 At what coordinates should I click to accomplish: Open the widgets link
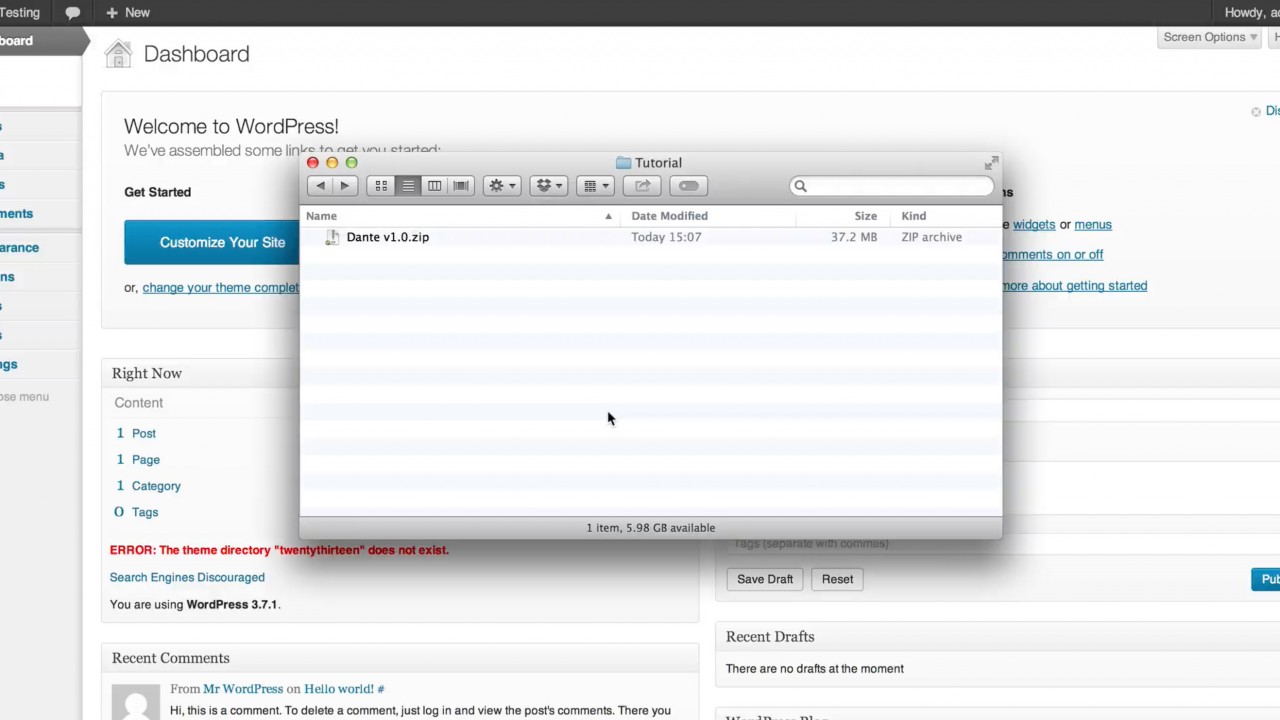pos(1034,225)
